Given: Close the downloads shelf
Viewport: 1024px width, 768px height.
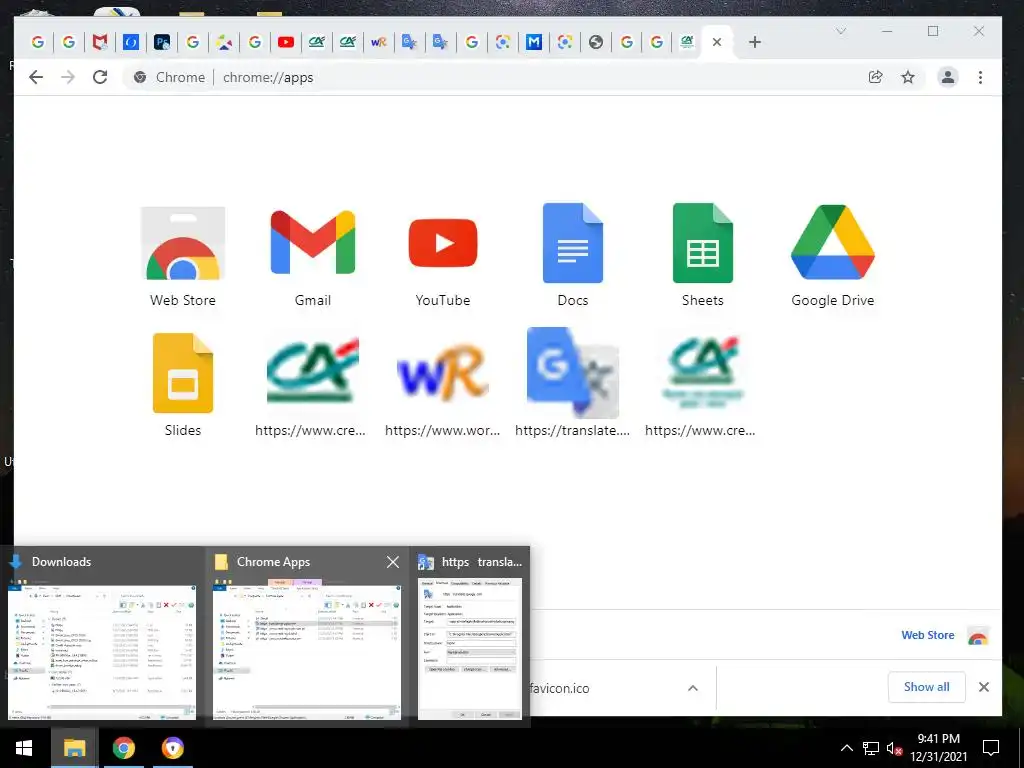Looking at the screenshot, I should pos(984,687).
